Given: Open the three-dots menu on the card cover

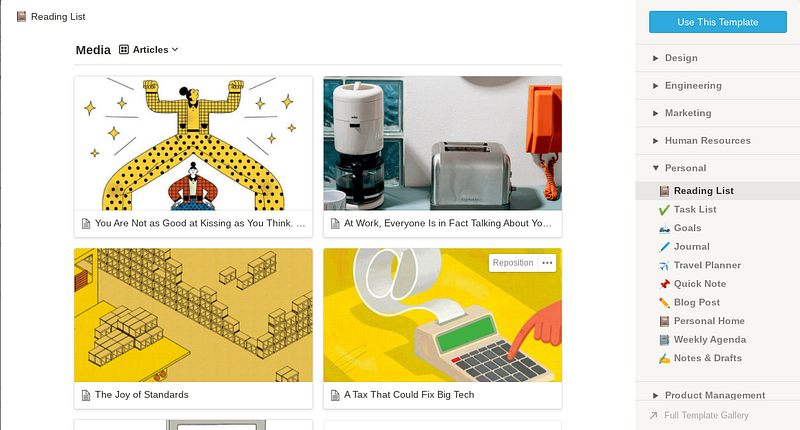Looking at the screenshot, I should (547, 263).
